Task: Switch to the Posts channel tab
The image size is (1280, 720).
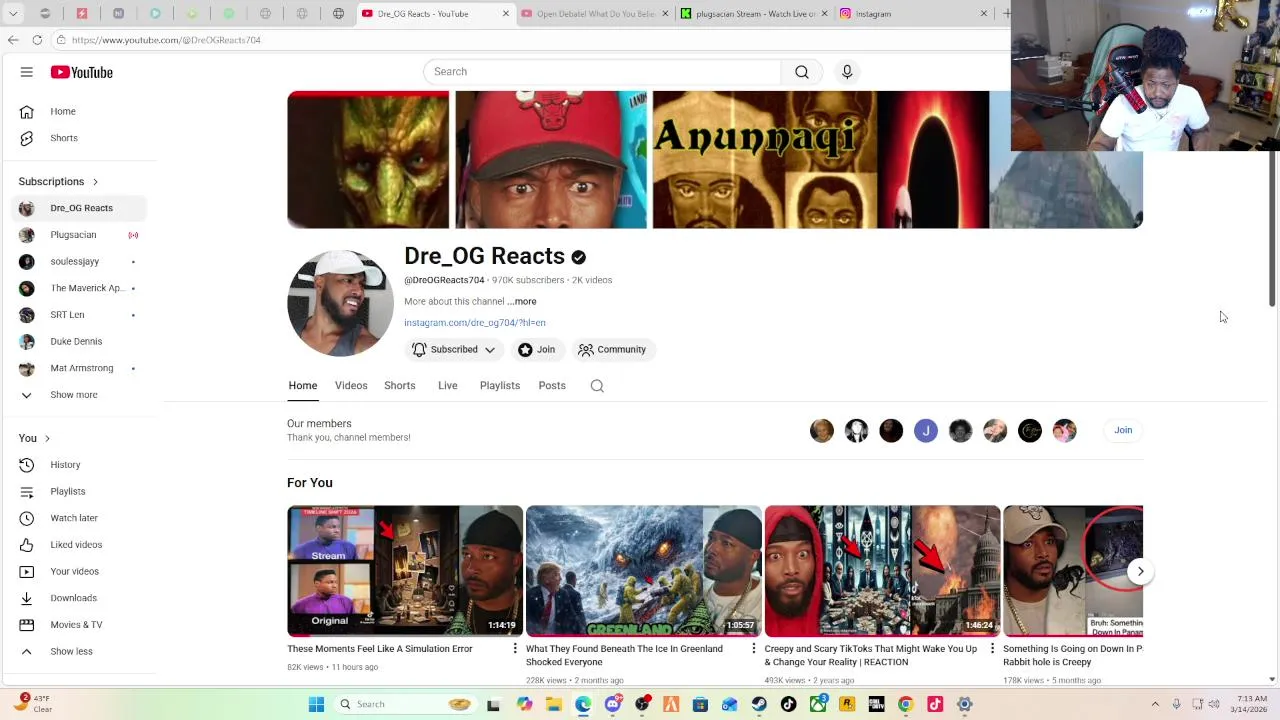Action: click(x=552, y=386)
